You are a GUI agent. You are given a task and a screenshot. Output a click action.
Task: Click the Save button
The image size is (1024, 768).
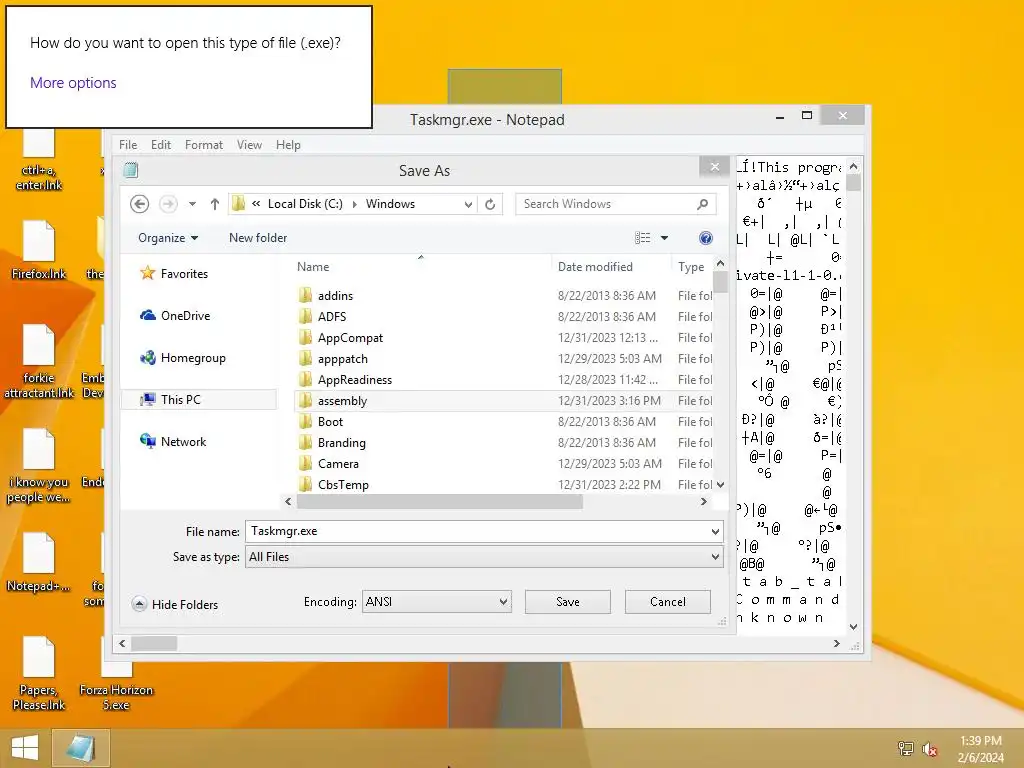click(x=568, y=601)
